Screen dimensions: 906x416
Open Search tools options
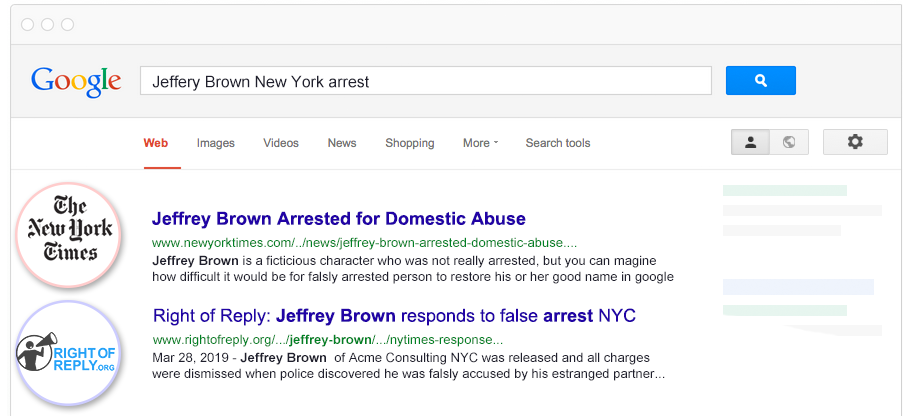558,143
